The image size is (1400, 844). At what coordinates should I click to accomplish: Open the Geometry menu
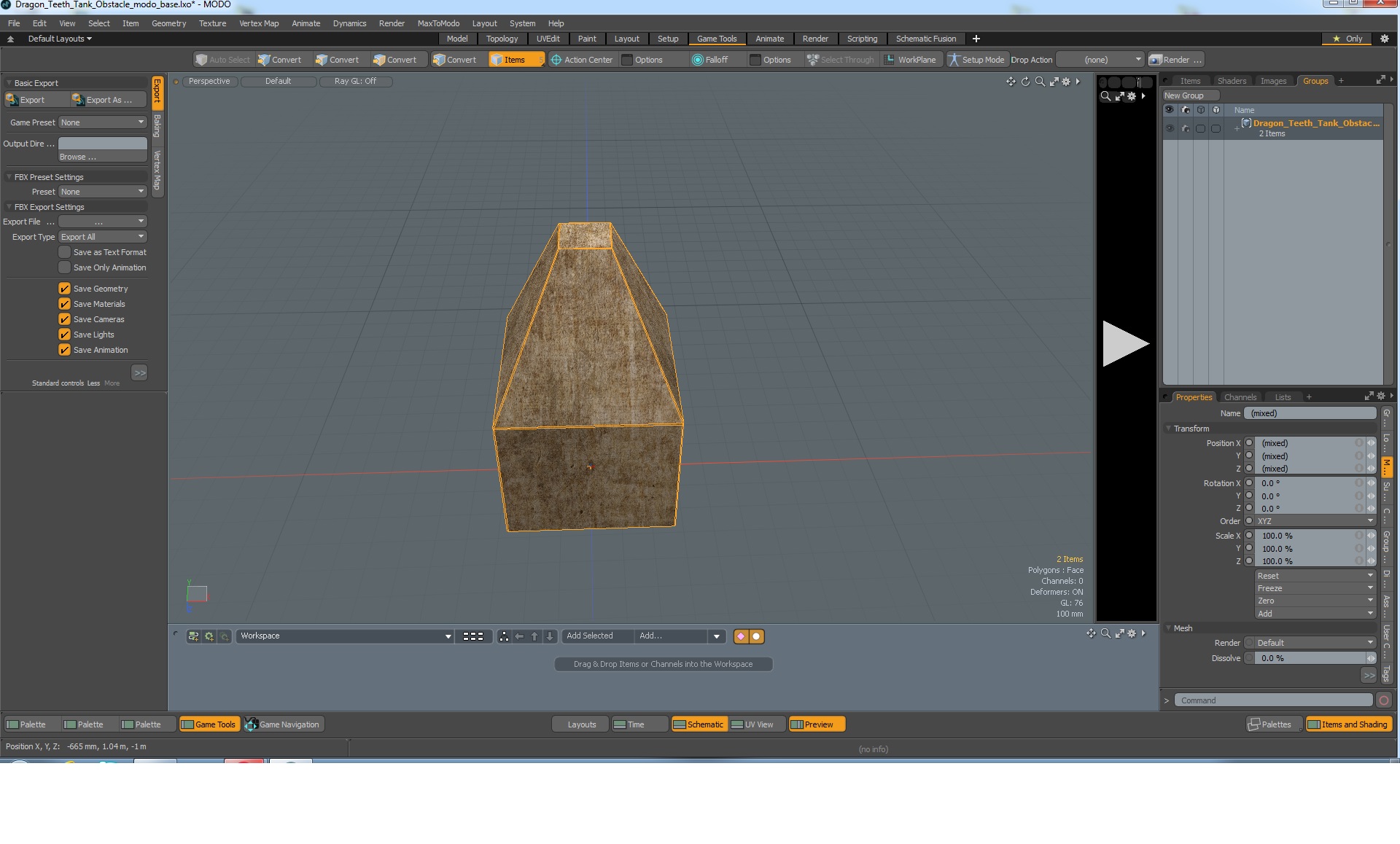(x=168, y=23)
